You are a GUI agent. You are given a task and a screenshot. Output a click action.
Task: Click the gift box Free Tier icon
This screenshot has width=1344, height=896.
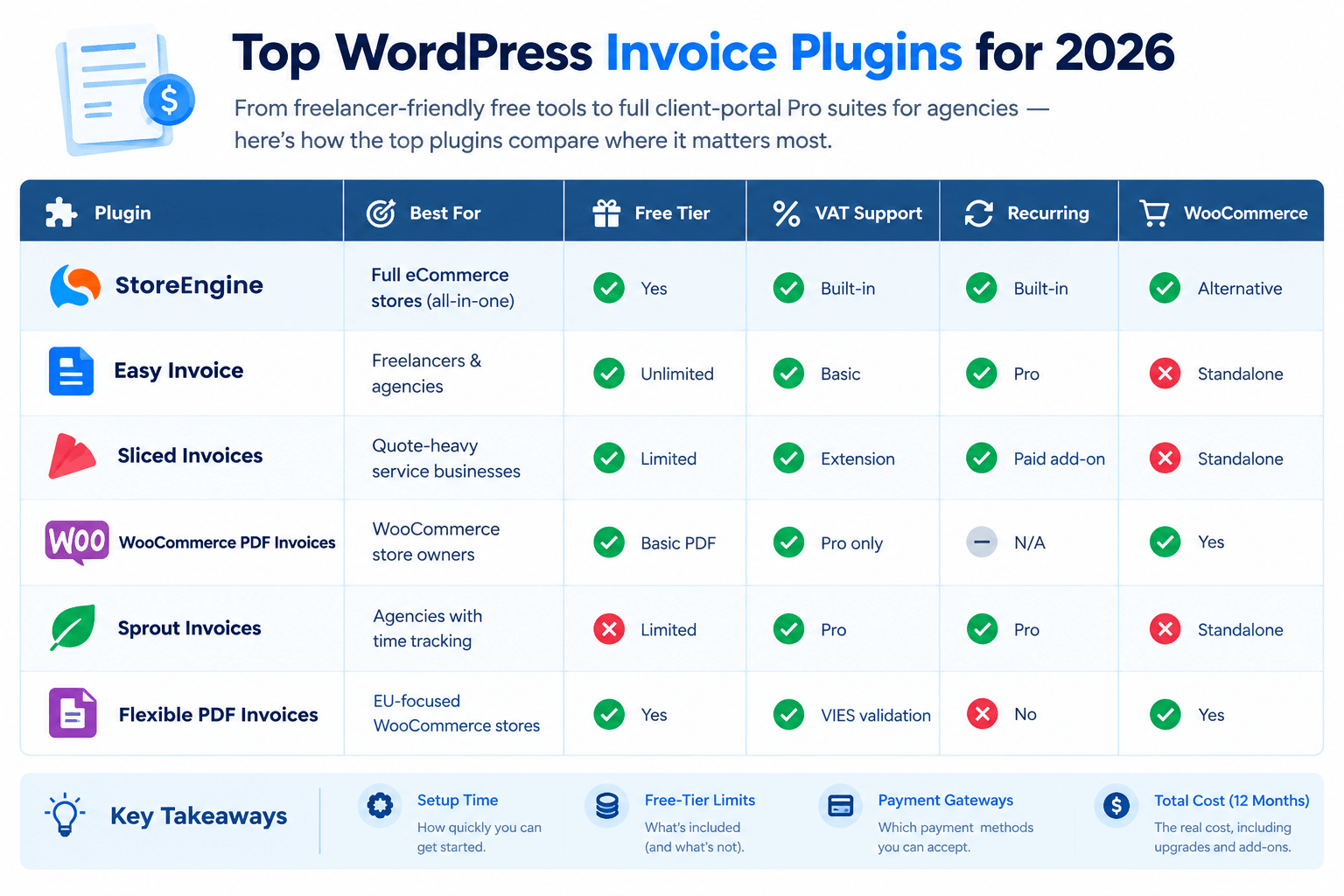point(606,213)
